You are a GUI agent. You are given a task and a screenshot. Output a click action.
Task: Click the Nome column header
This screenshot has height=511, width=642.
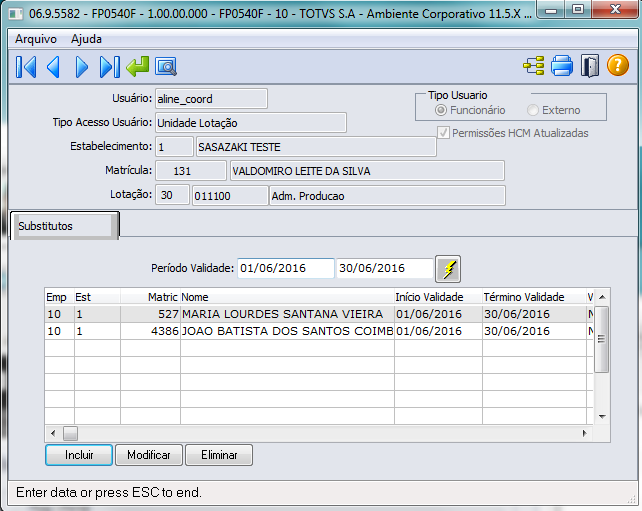pyautogui.click(x=287, y=297)
